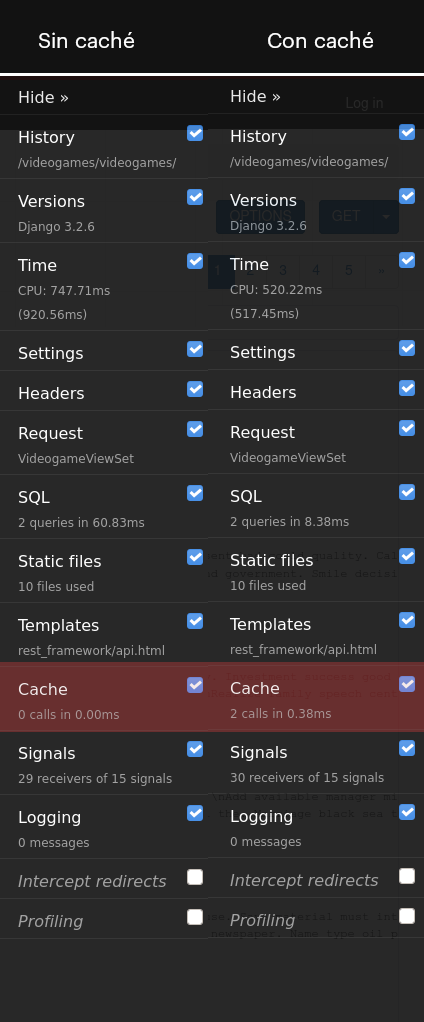Open Templates panel in Con caché toolbar
424x1022 pixels.
point(270,624)
